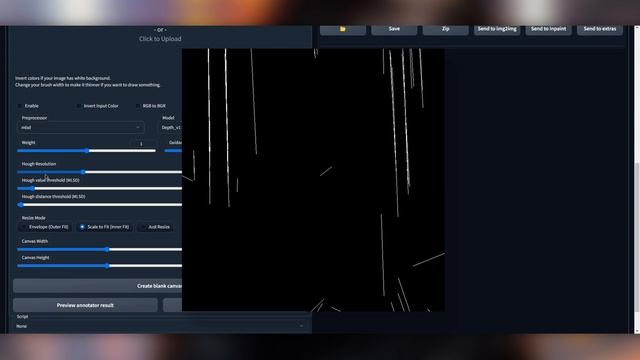Select Just Resize mode
This screenshot has height=360, width=640.
coord(155,227)
